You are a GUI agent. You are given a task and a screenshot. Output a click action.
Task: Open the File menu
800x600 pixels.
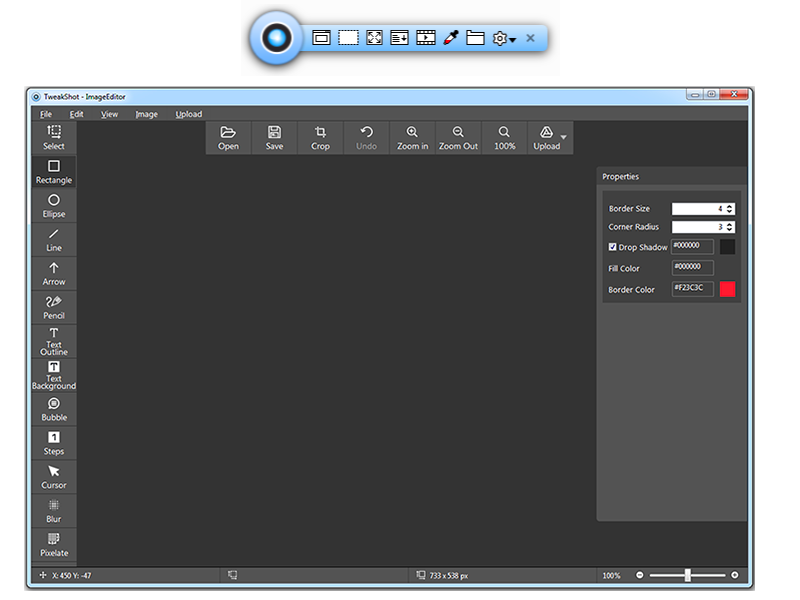point(46,114)
